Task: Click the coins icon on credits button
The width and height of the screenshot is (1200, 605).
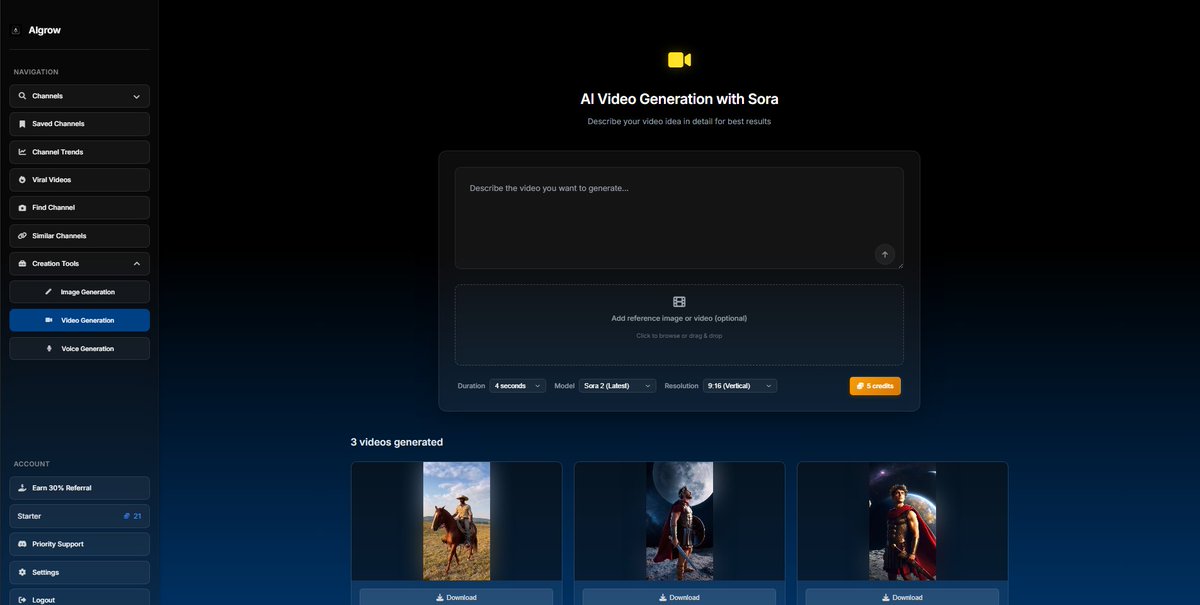Action: tap(861, 386)
